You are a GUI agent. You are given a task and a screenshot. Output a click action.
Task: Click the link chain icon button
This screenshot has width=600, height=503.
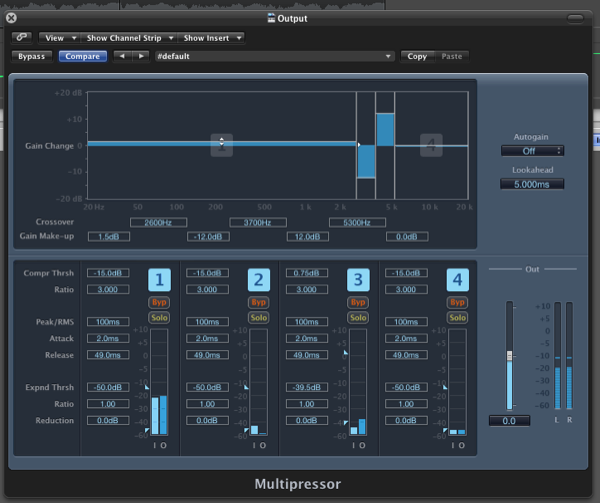[22, 37]
